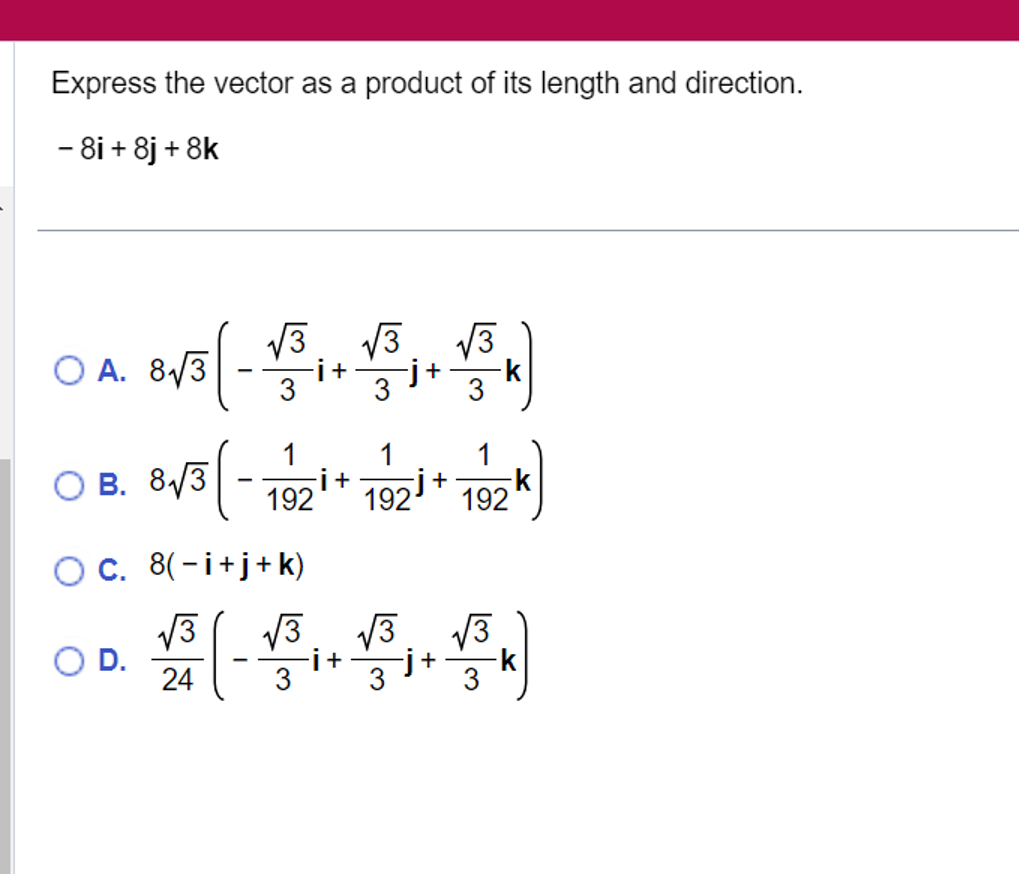
Task: Choose answer option C: 8(−i+j+k)
Action: [230, 566]
